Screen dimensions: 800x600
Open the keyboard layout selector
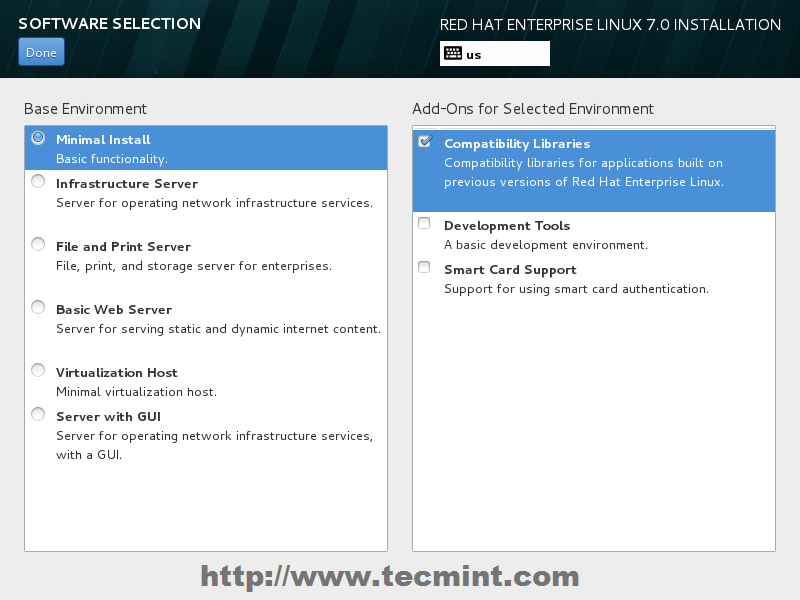[x=494, y=53]
